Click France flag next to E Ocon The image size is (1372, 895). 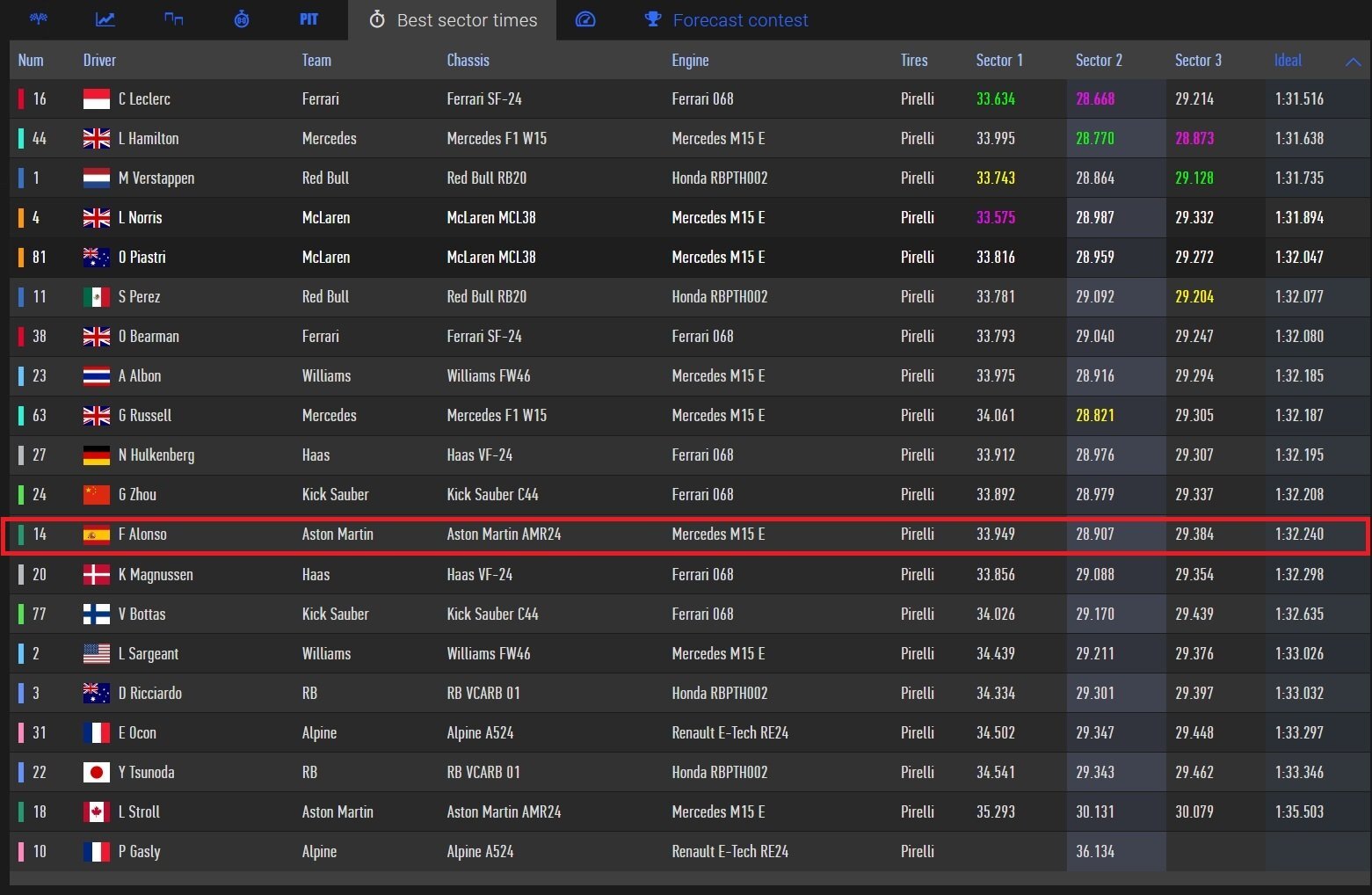[x=97, y=732]
